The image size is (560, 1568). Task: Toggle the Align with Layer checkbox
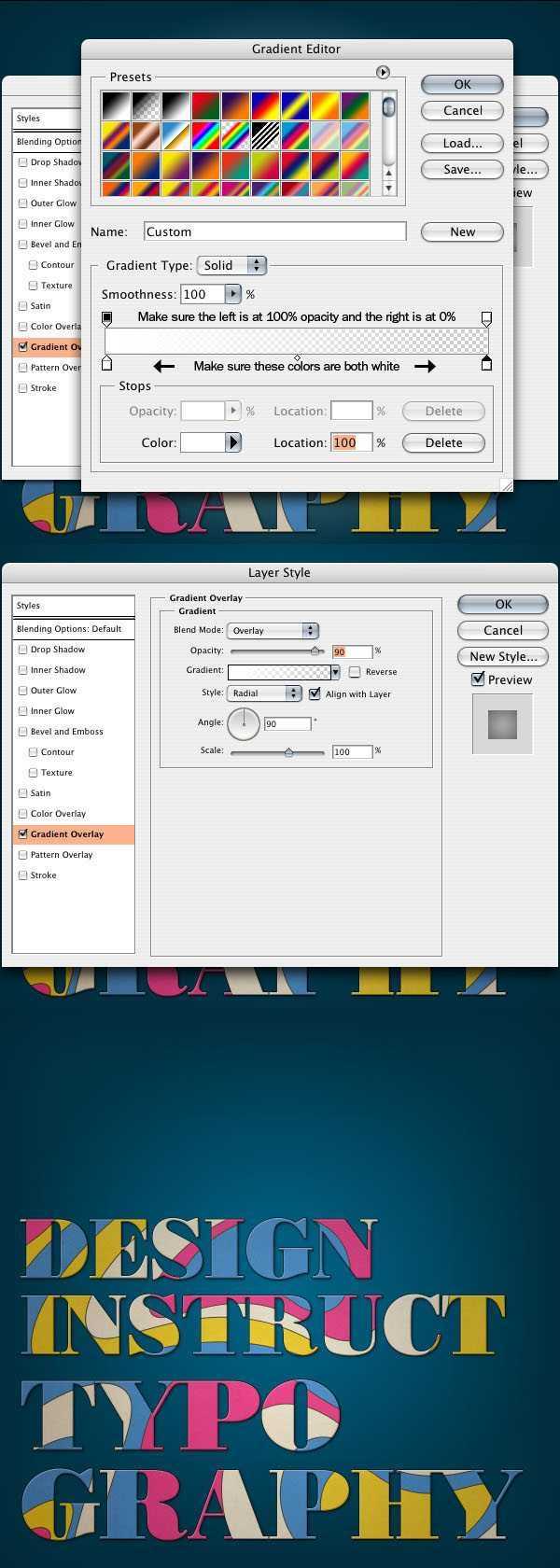[315, 693]
